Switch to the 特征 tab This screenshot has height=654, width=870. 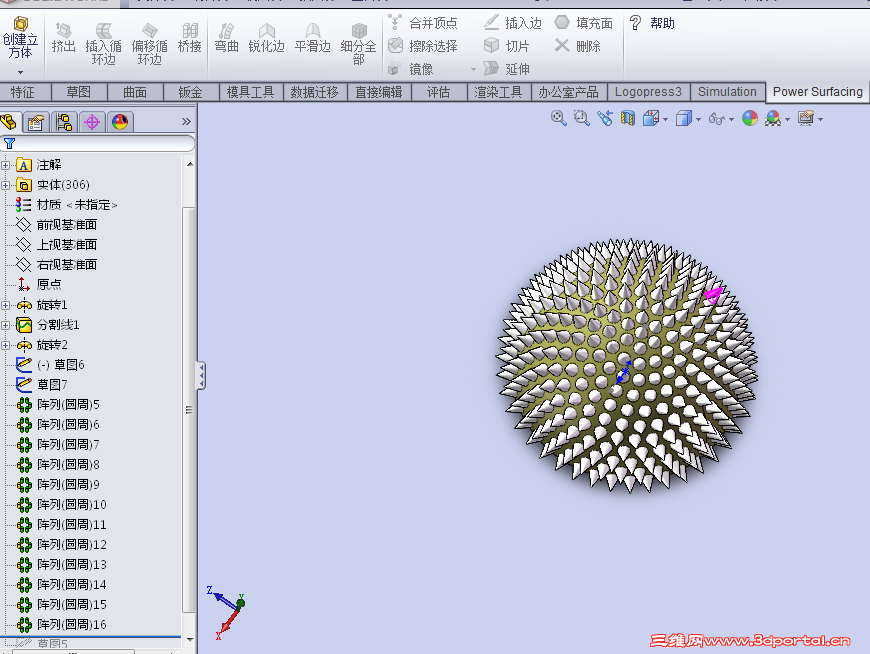(23, 92)
